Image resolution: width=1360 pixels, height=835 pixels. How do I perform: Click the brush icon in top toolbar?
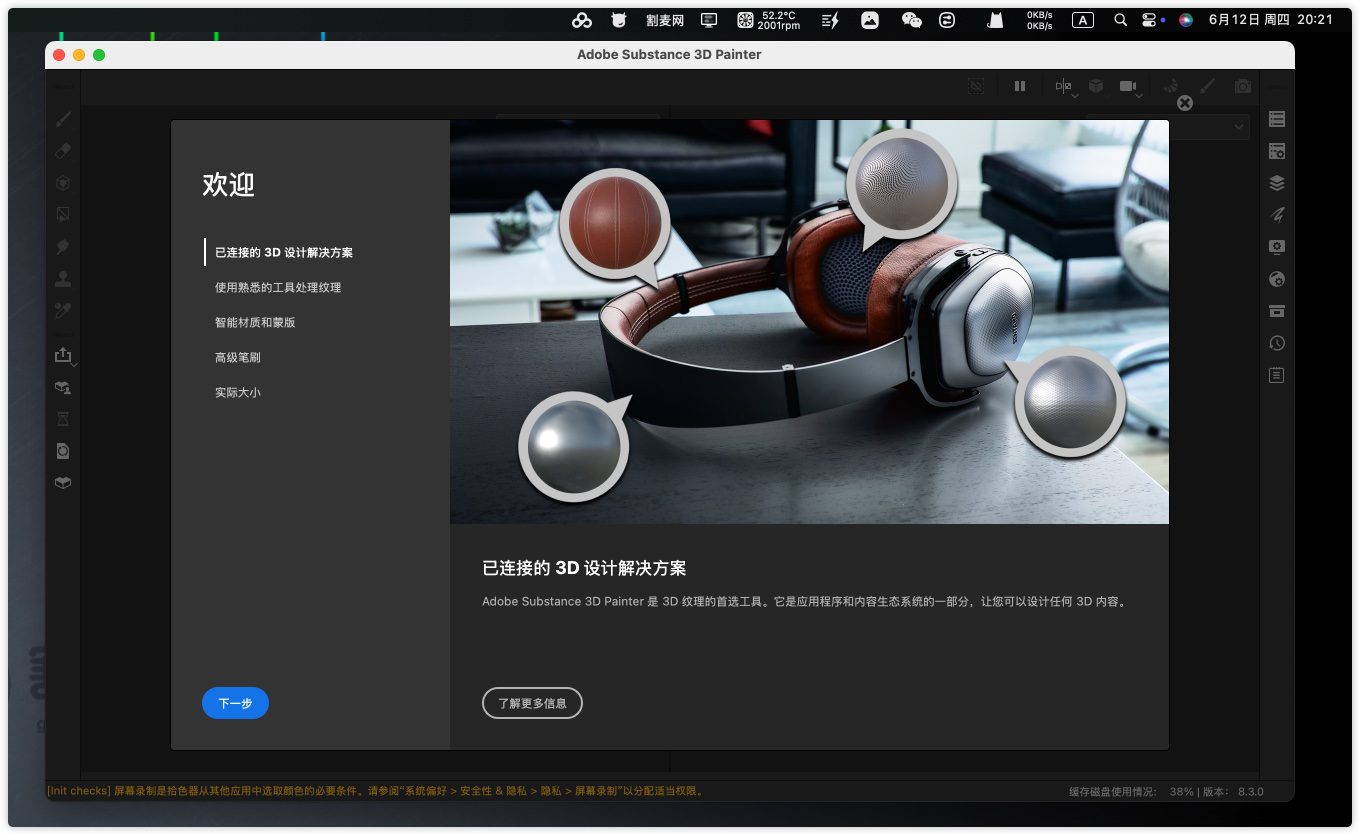pyautogui.click(x=1207, y=87)
